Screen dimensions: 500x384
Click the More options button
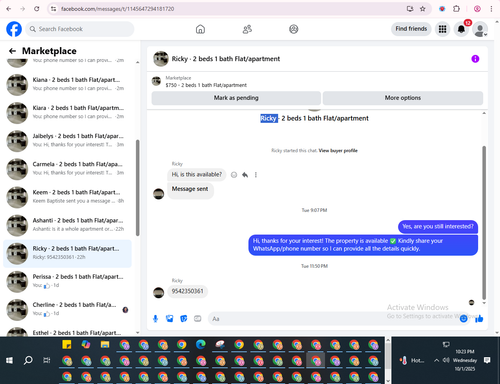tap(403, 98)
